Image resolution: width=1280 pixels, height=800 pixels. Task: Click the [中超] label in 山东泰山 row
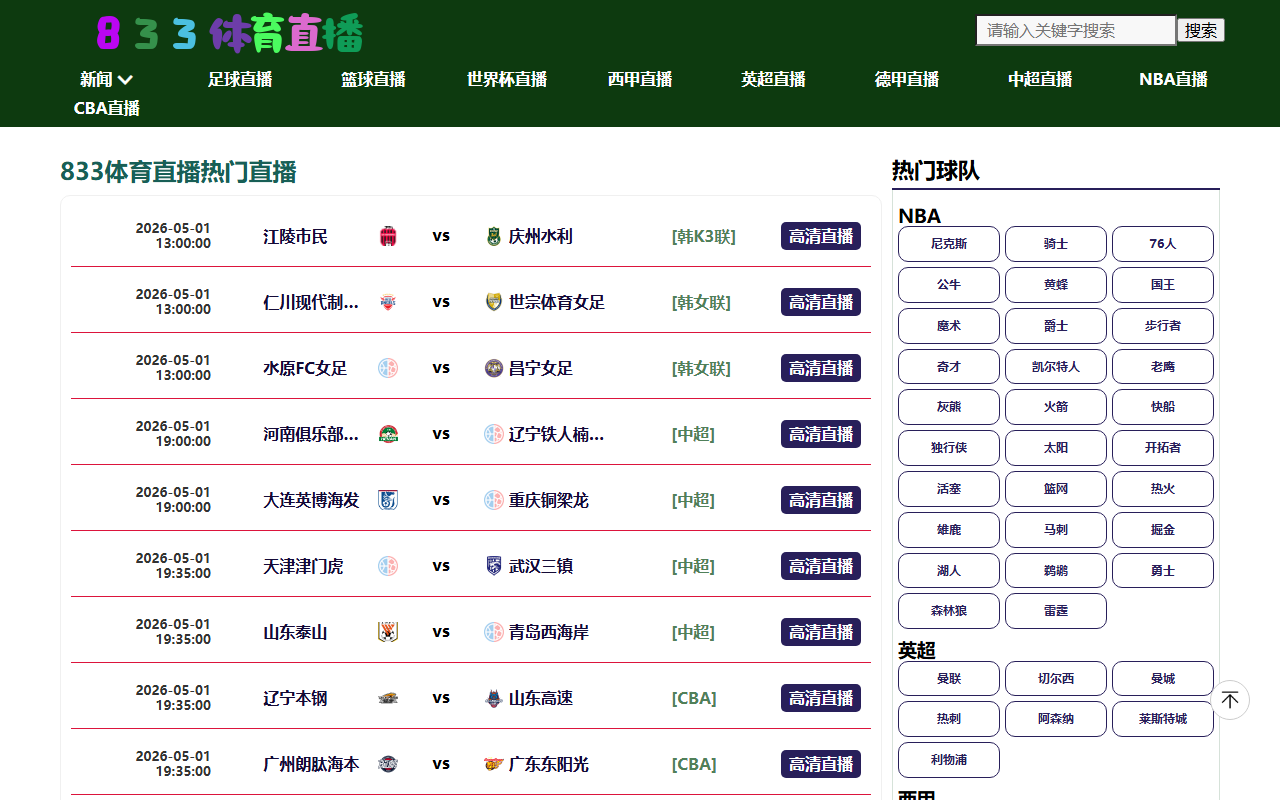693,633
